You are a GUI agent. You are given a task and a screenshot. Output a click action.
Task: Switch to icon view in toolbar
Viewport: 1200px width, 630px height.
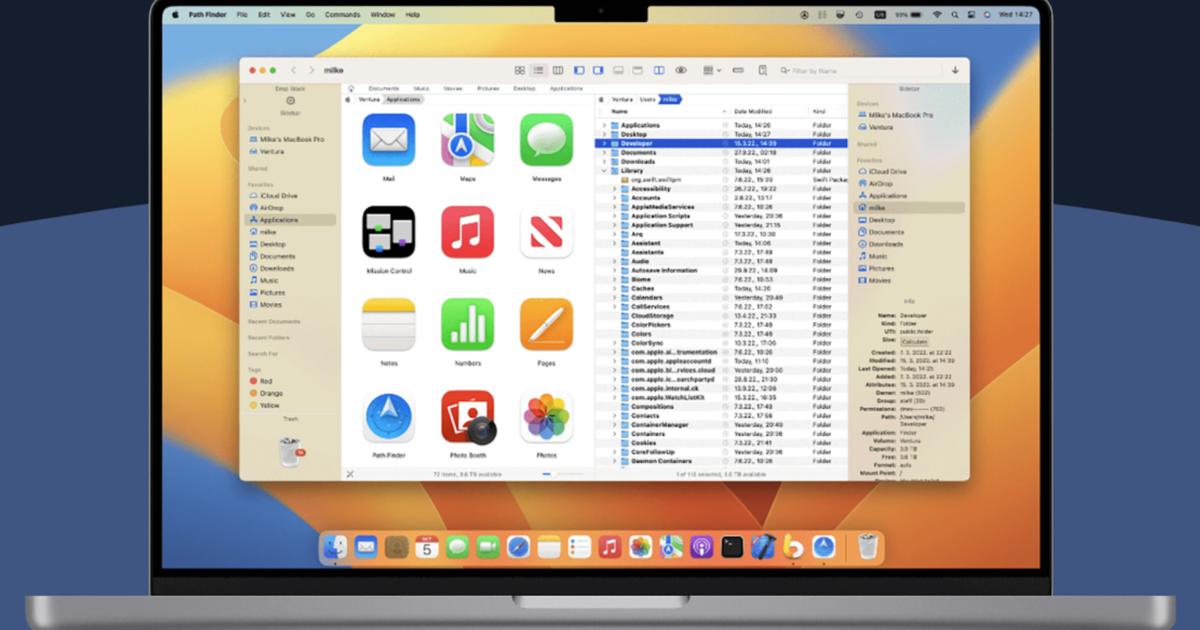point(520,71)
